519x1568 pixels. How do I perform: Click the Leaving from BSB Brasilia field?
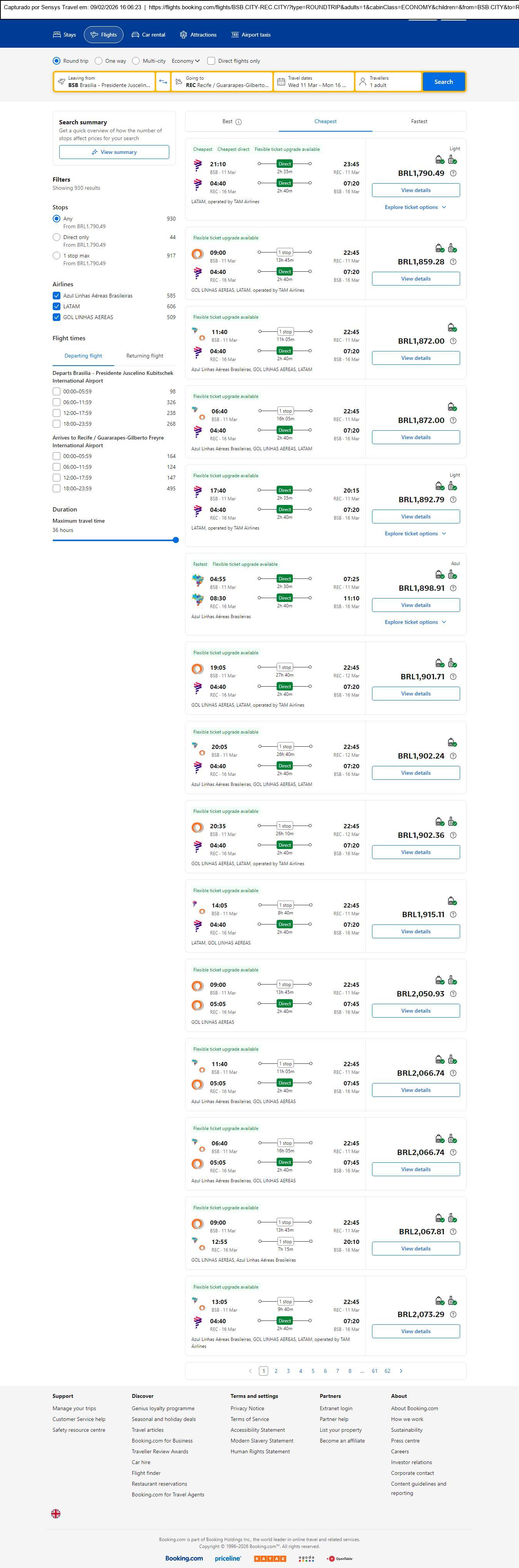coord(104,82)
